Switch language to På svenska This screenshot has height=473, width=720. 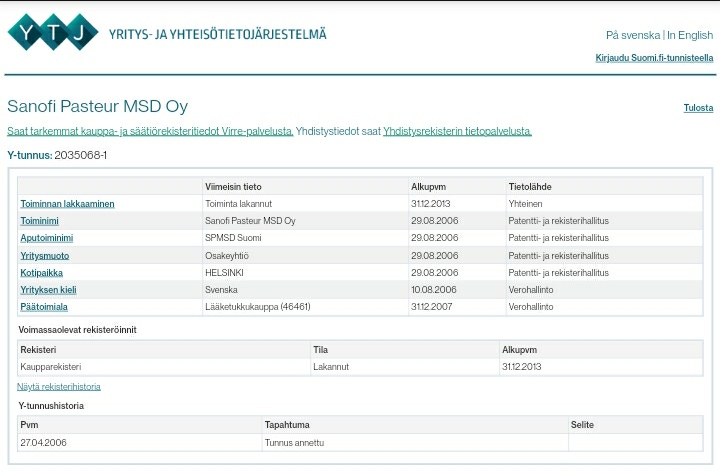click(633, 35)
